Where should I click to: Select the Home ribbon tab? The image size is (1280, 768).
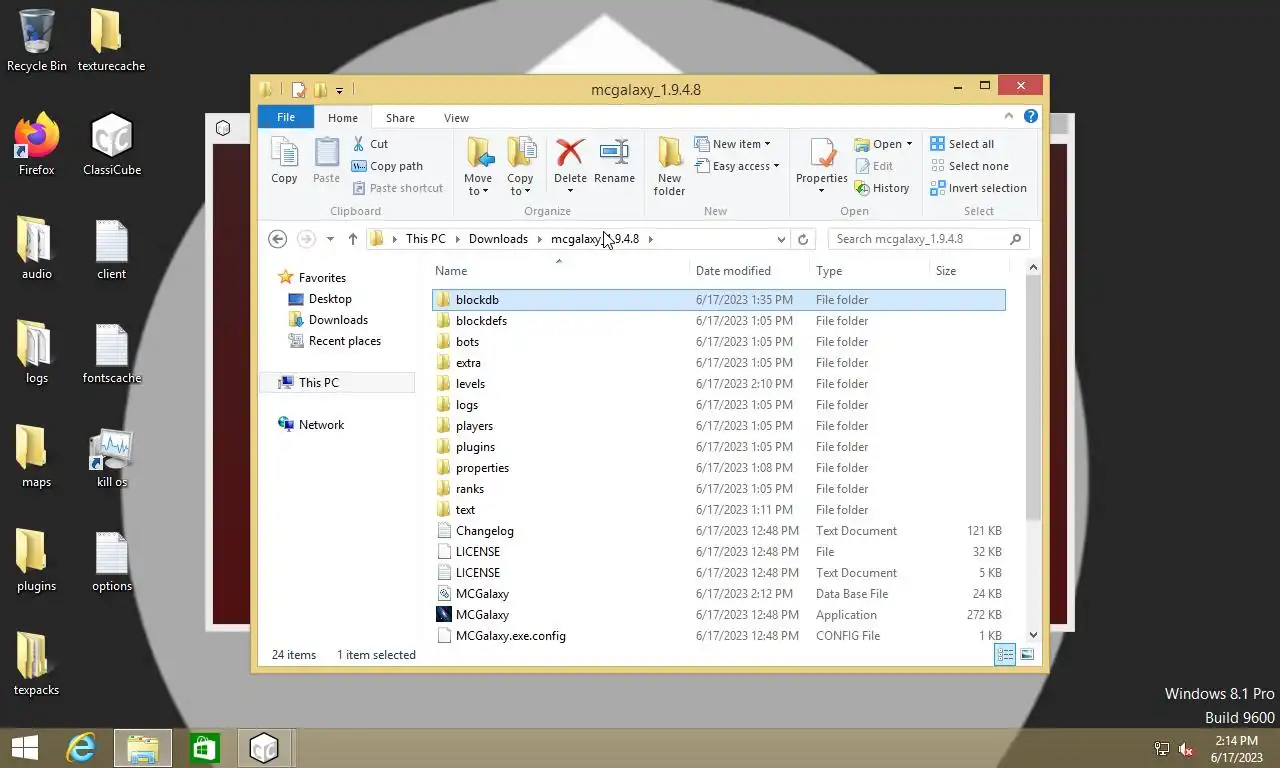(342, 118)
